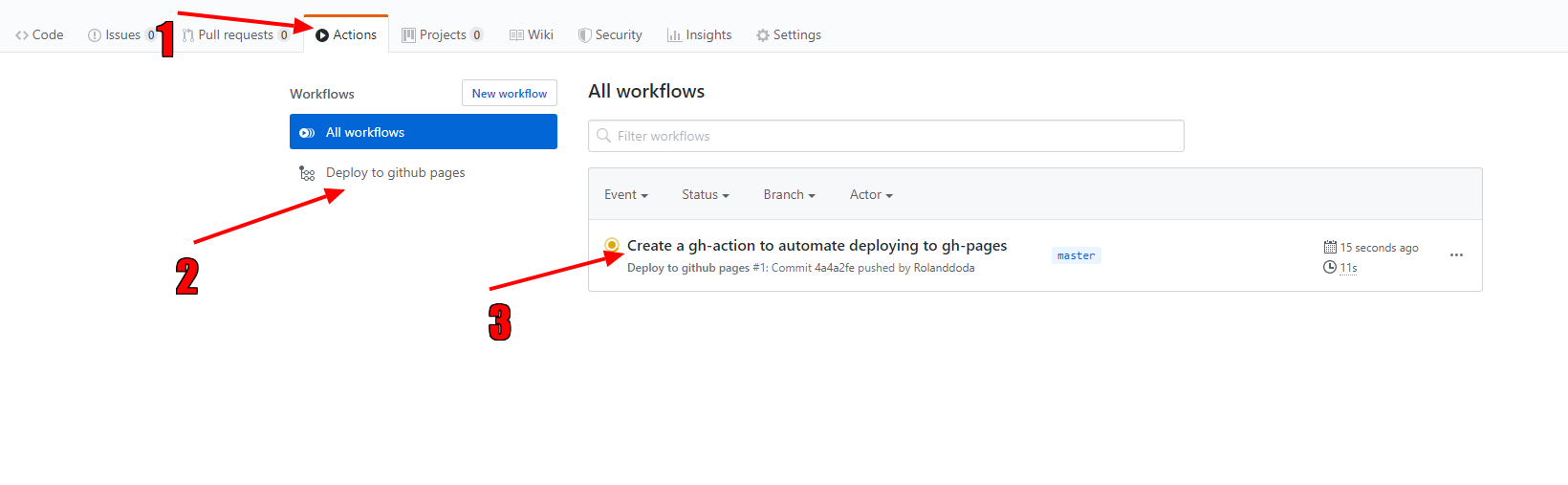Open the Actor filter dropdown
1568x485 pixels.
coord(871,194)
